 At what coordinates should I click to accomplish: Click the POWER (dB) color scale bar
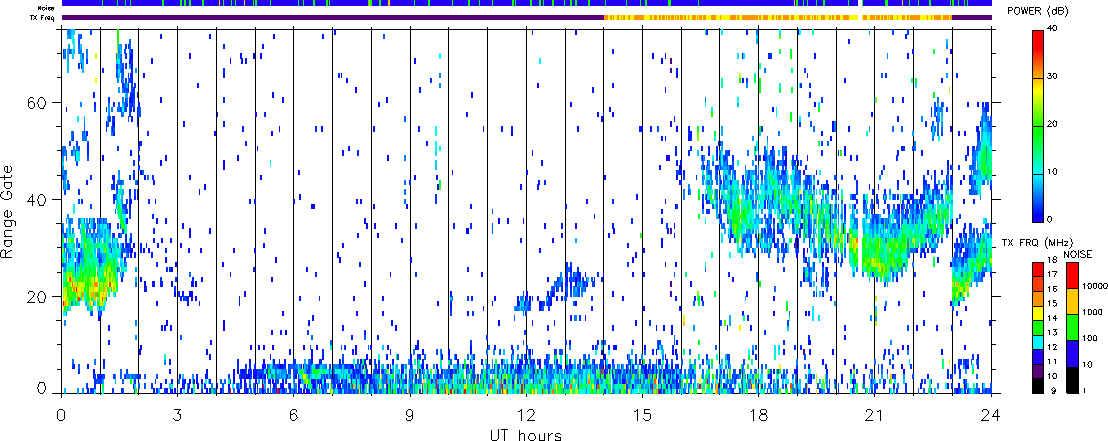tap(1038, 125)
